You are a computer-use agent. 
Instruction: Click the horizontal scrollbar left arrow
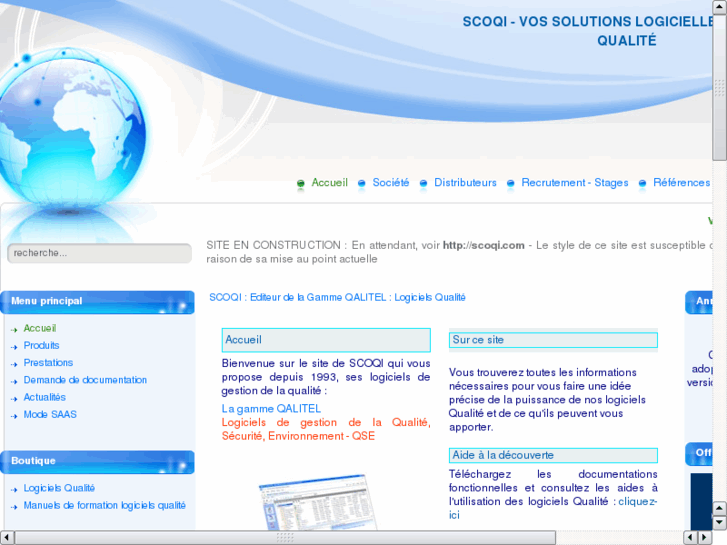click(7, 538)
